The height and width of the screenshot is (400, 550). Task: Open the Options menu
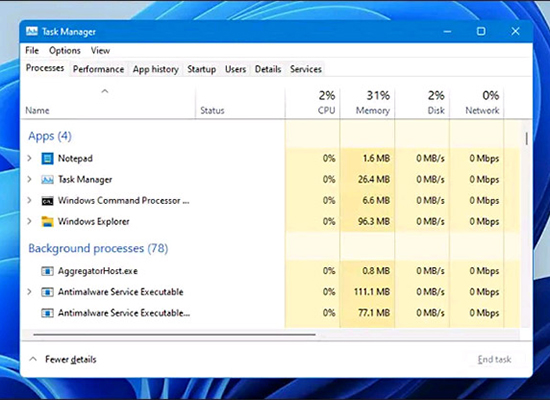coord(65,51)
